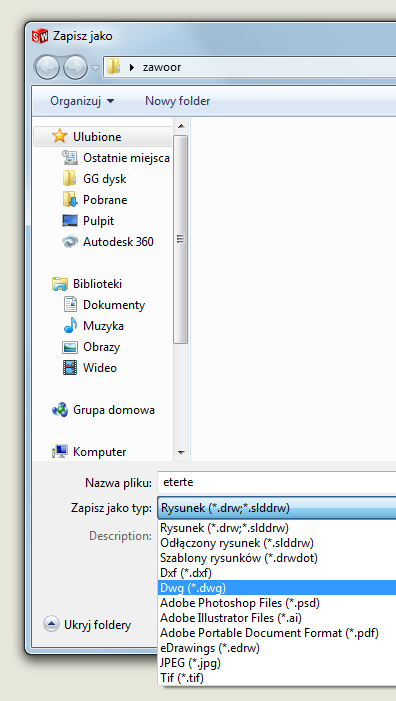Screen dimensions: 396x701
Task: Open Ostatnie miejsca in the sidebar
Action: [x=126, y=158]
